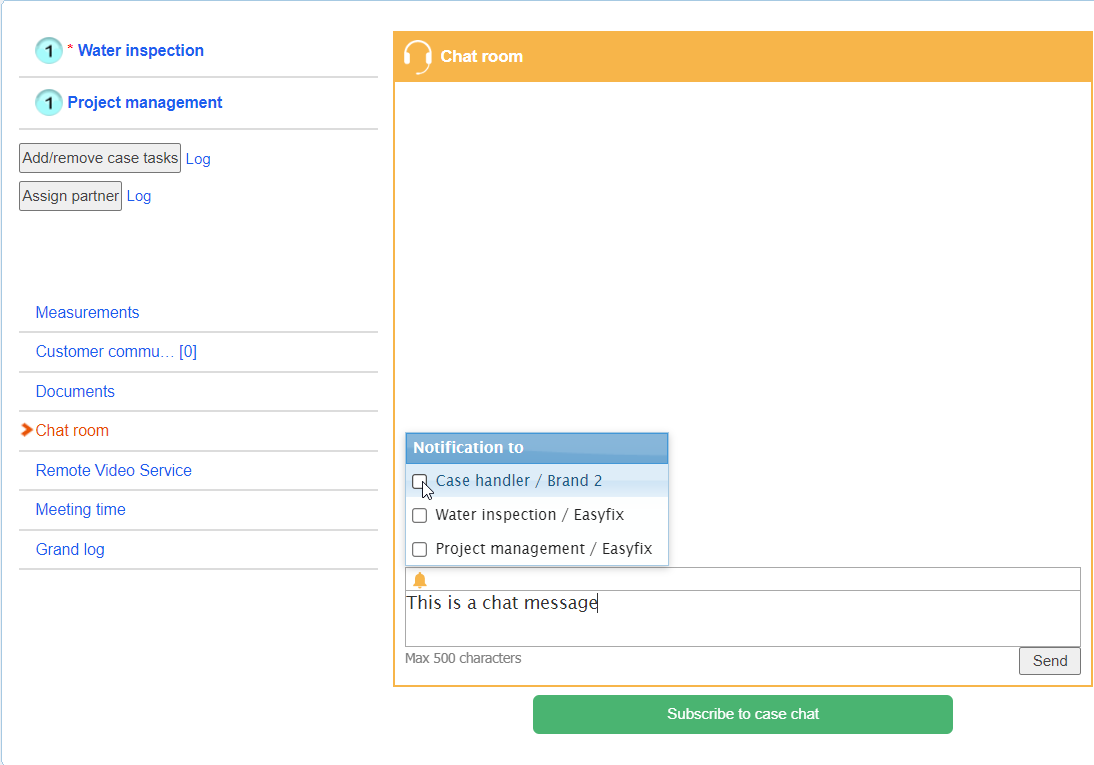Go to Measurements in the side menu
Screen dimensions: 1094x765
coord(87,313)
